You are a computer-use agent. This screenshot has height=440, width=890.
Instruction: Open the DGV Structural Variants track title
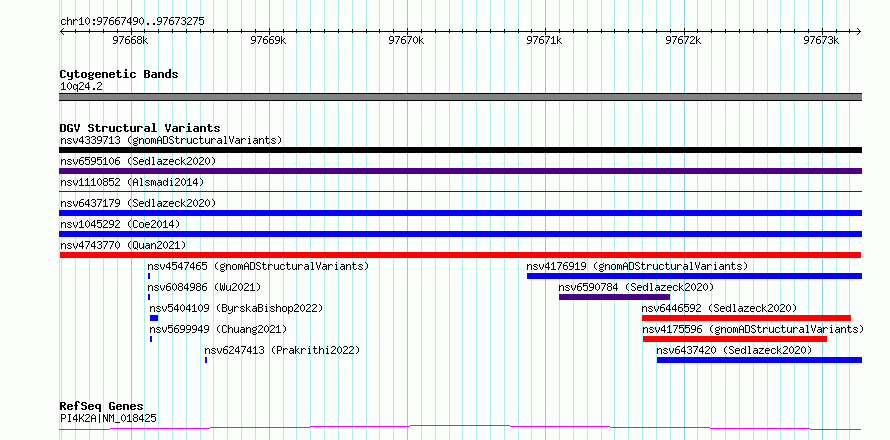[x=140, y=128]
